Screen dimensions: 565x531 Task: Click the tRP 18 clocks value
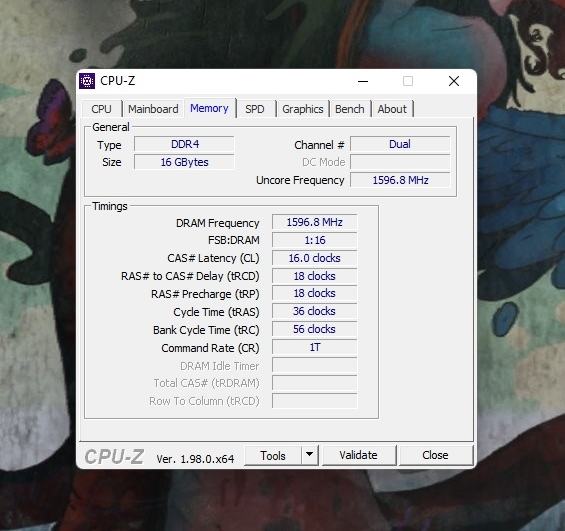[x=315, y=294]
